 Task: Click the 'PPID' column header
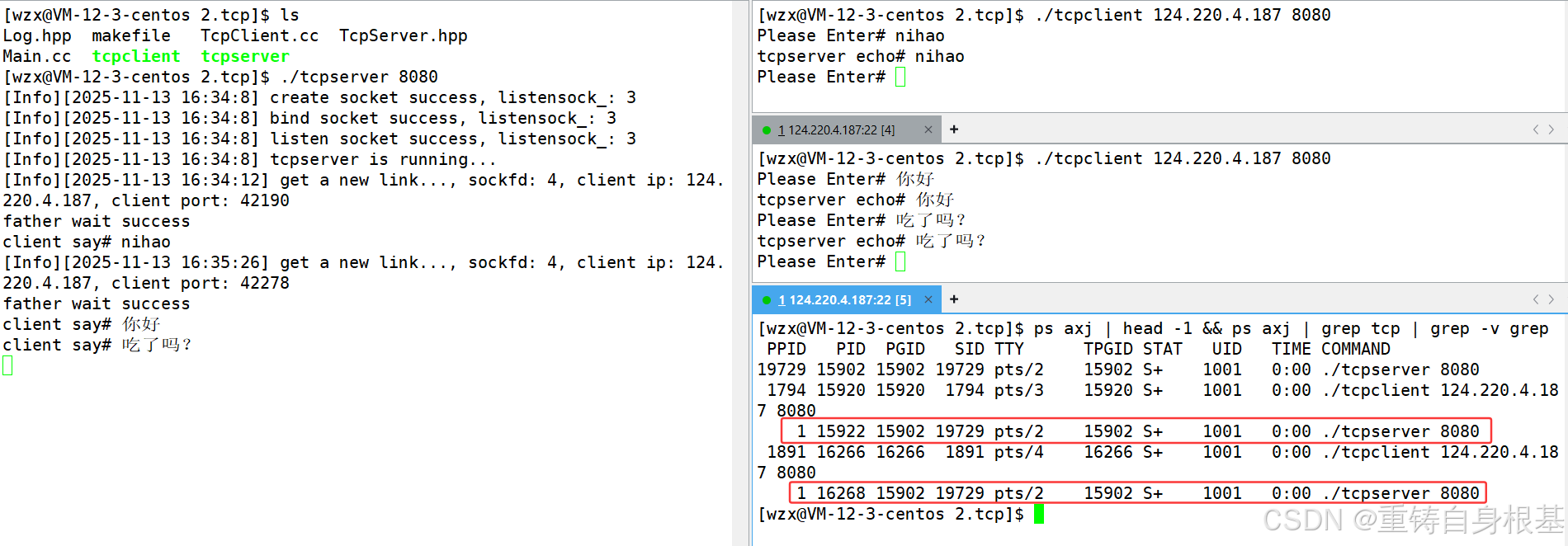(786, 349)
